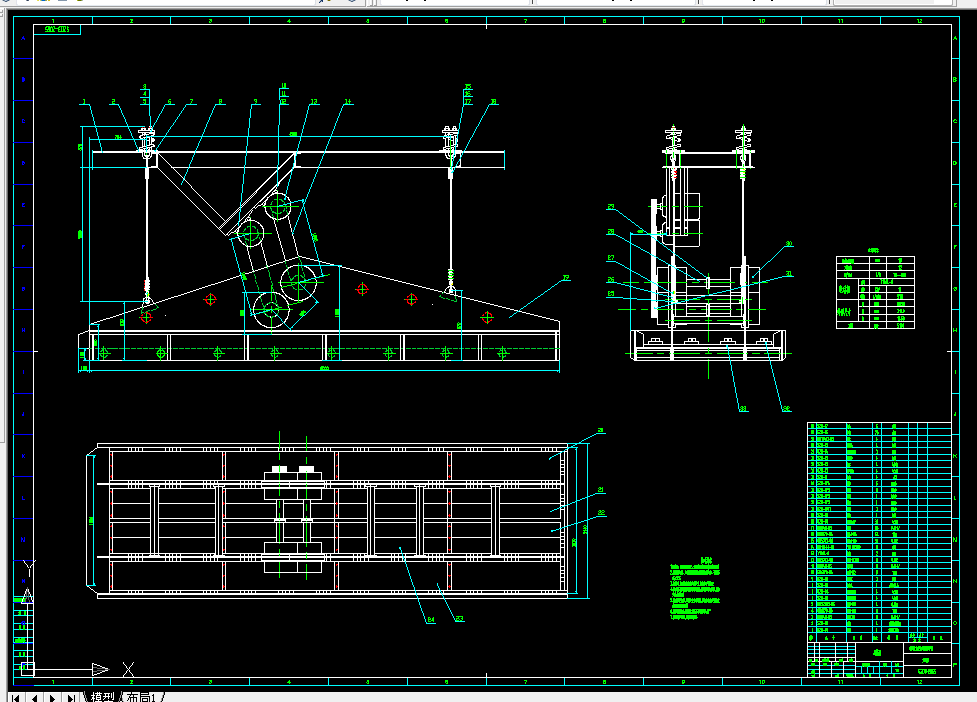977x702 pixels.
Task: Jump to the last layout tab arrow
Action: point(72,698)
